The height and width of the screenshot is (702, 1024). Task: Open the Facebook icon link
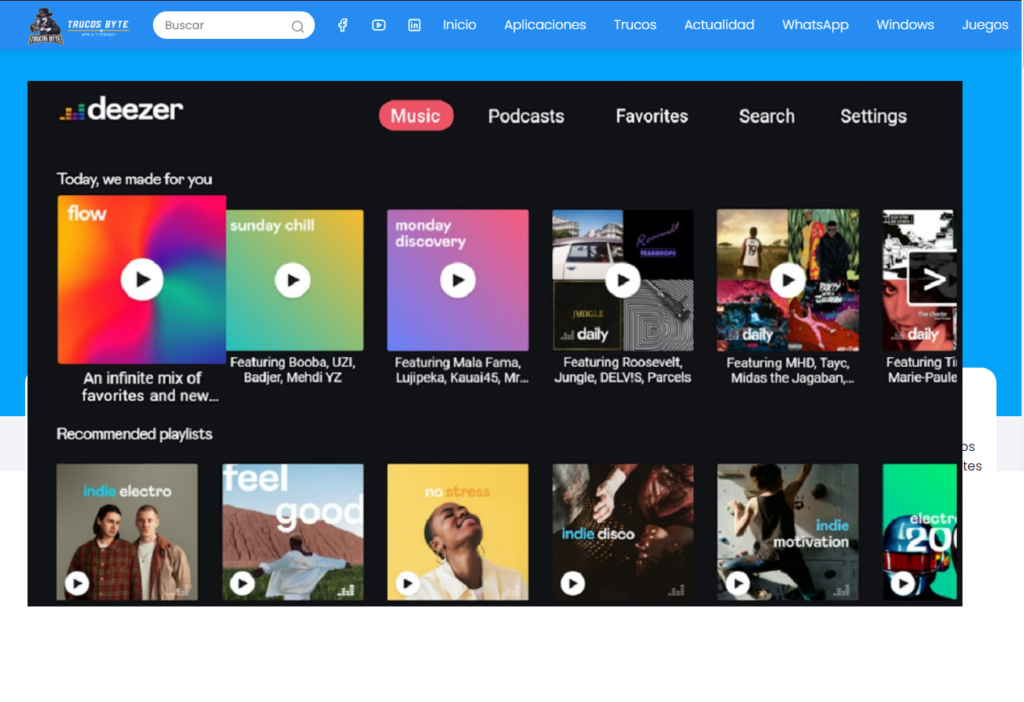(x=343, y=25)
